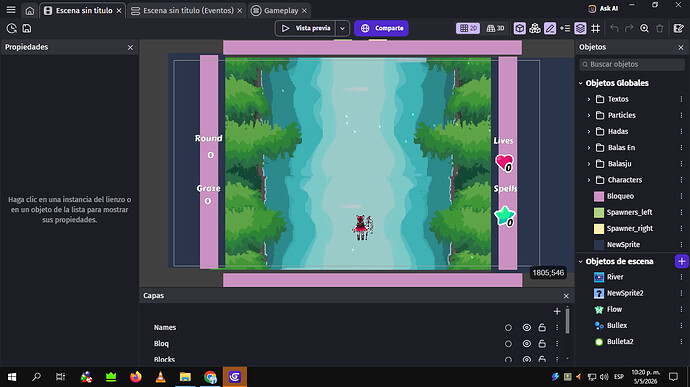Open three-dot menu for Bloqueo object
Screen dimensions: 690x387
coord(681,196)
